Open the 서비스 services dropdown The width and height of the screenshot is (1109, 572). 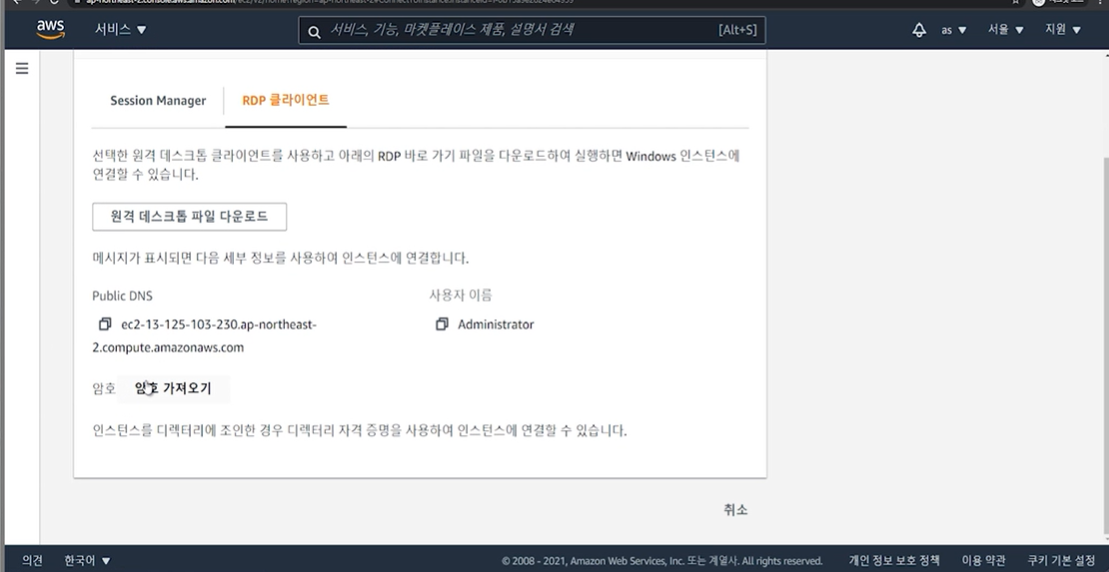121,30
